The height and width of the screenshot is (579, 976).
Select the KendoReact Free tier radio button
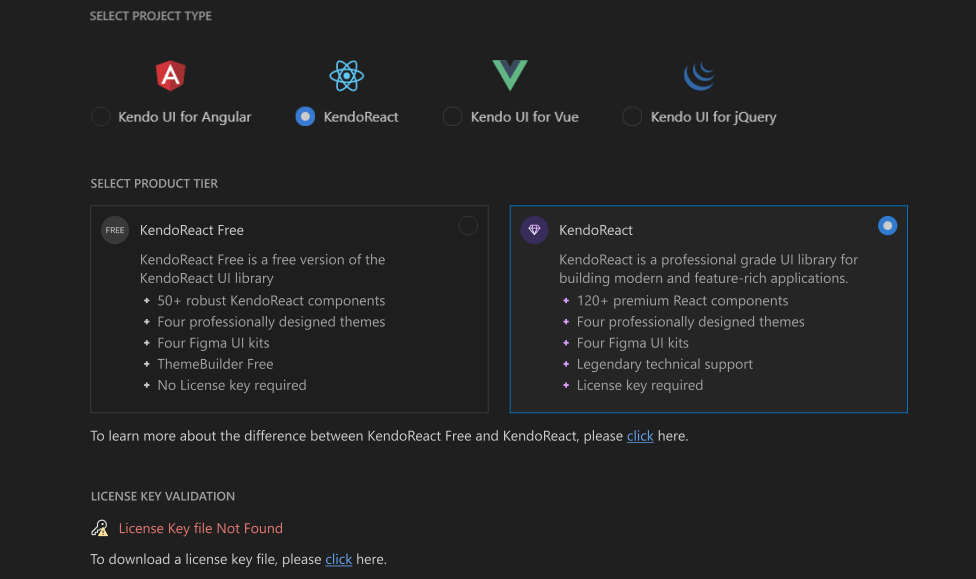[x=468, y=226]
